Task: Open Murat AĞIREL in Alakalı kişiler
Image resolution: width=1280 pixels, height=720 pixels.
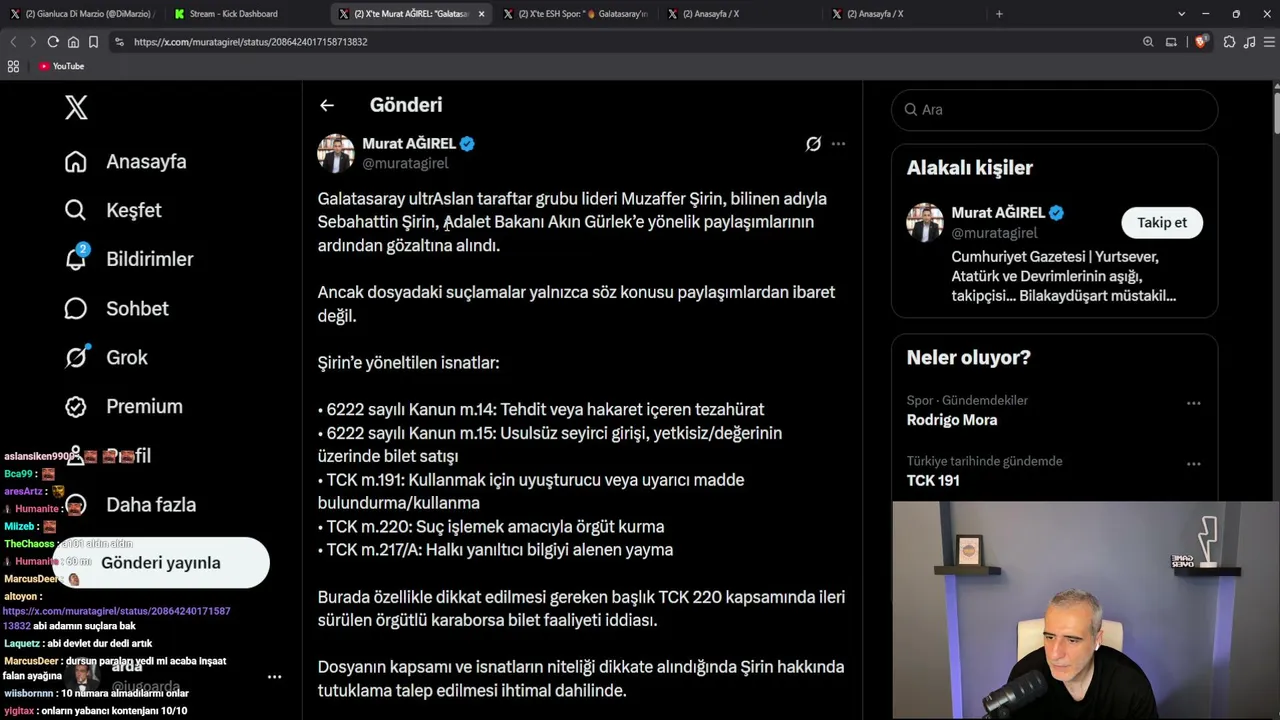Action: point(998,212)
